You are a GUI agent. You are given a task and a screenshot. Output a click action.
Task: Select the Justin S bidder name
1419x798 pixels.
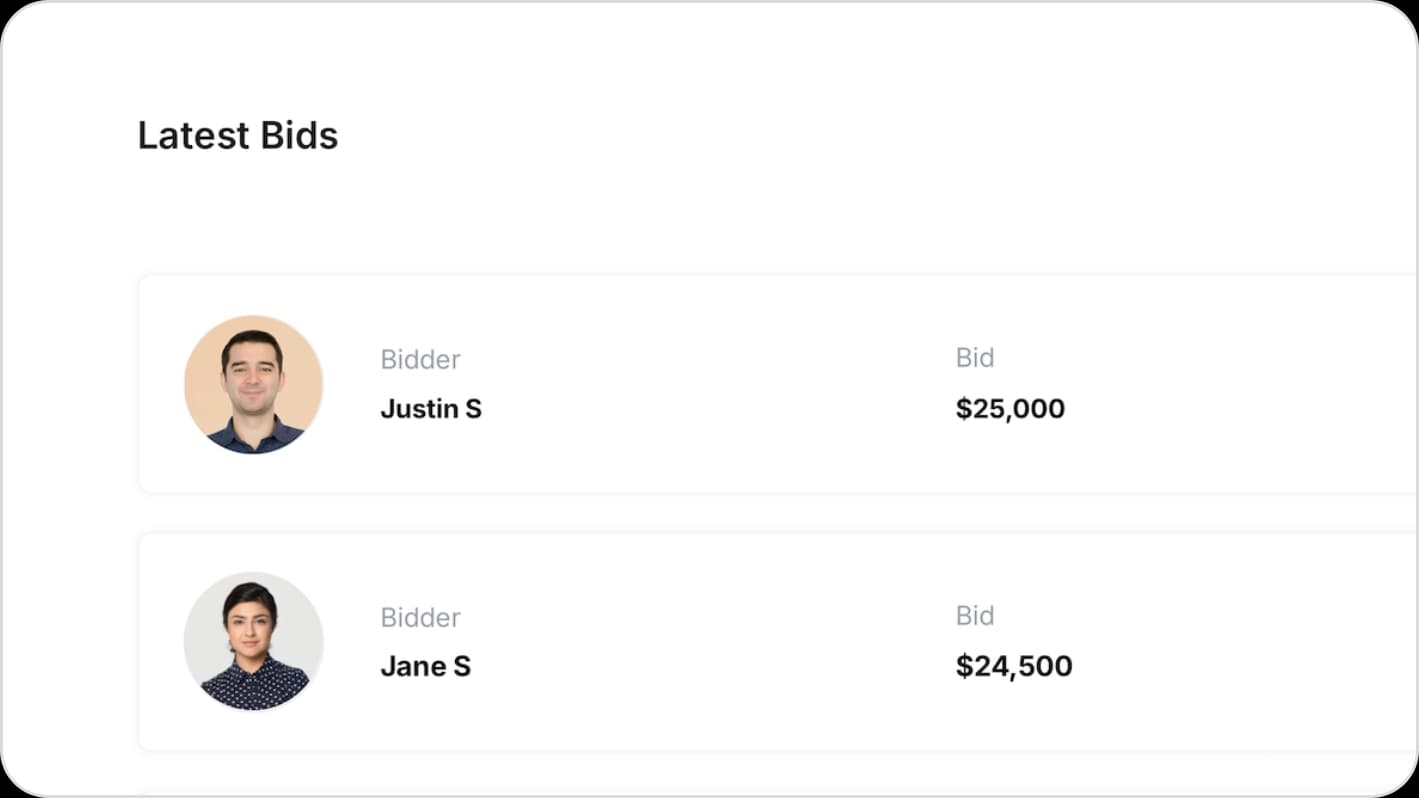pyautogui.click(x=431, y=409)
